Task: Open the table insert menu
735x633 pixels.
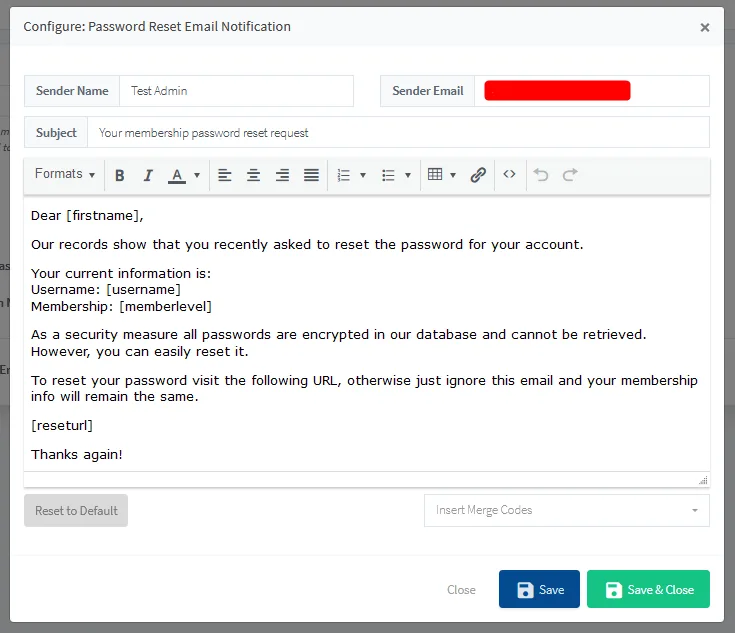Action: (x=441, y=175)
